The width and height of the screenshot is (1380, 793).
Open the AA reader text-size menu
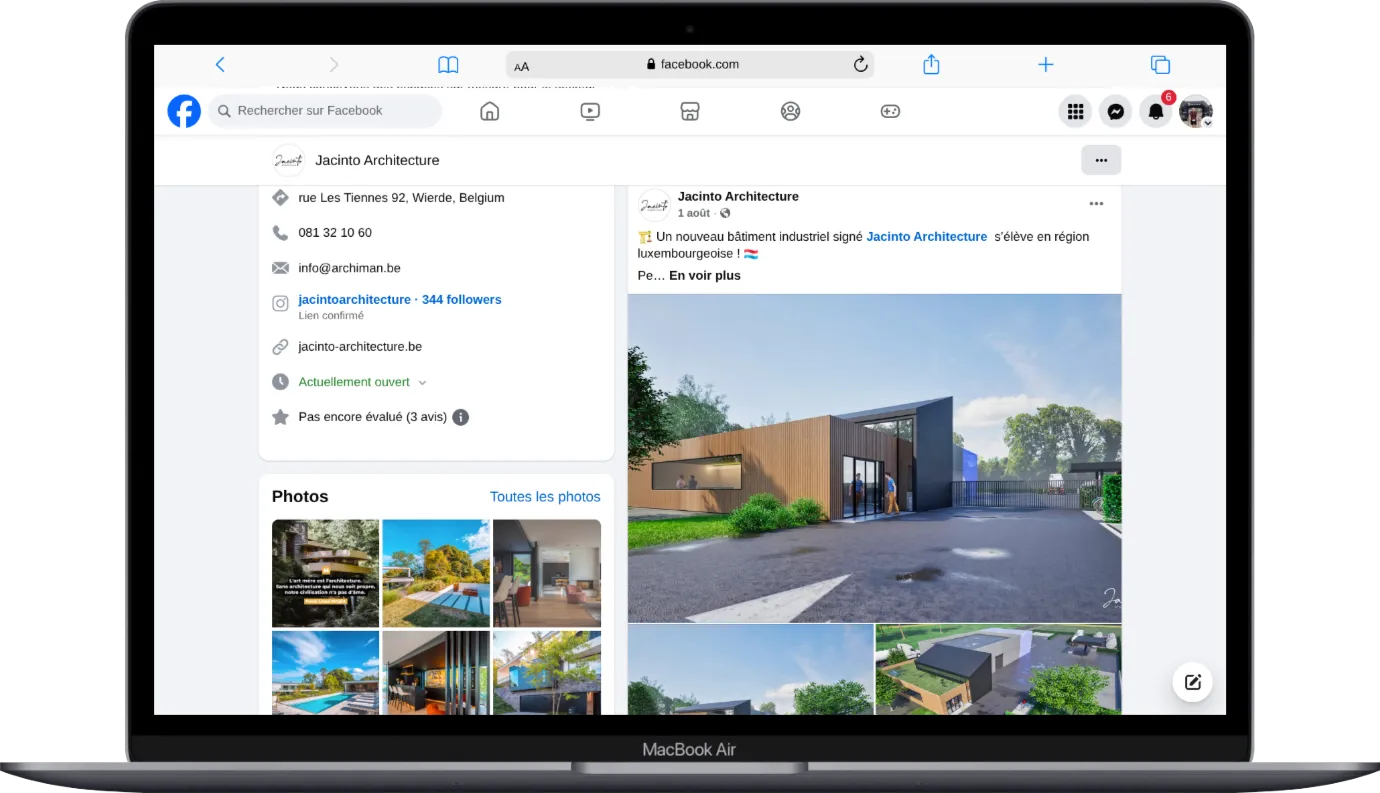(x=522, y=66)
